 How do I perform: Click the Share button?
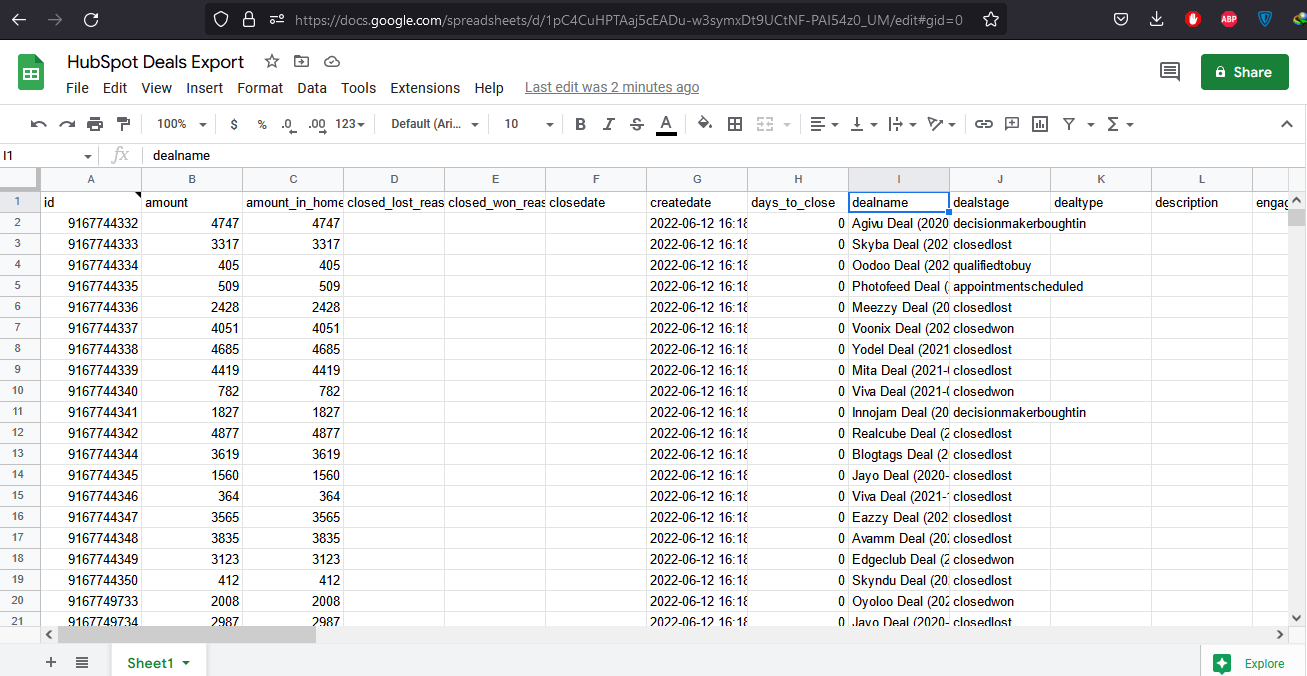tap(1244, 72)
